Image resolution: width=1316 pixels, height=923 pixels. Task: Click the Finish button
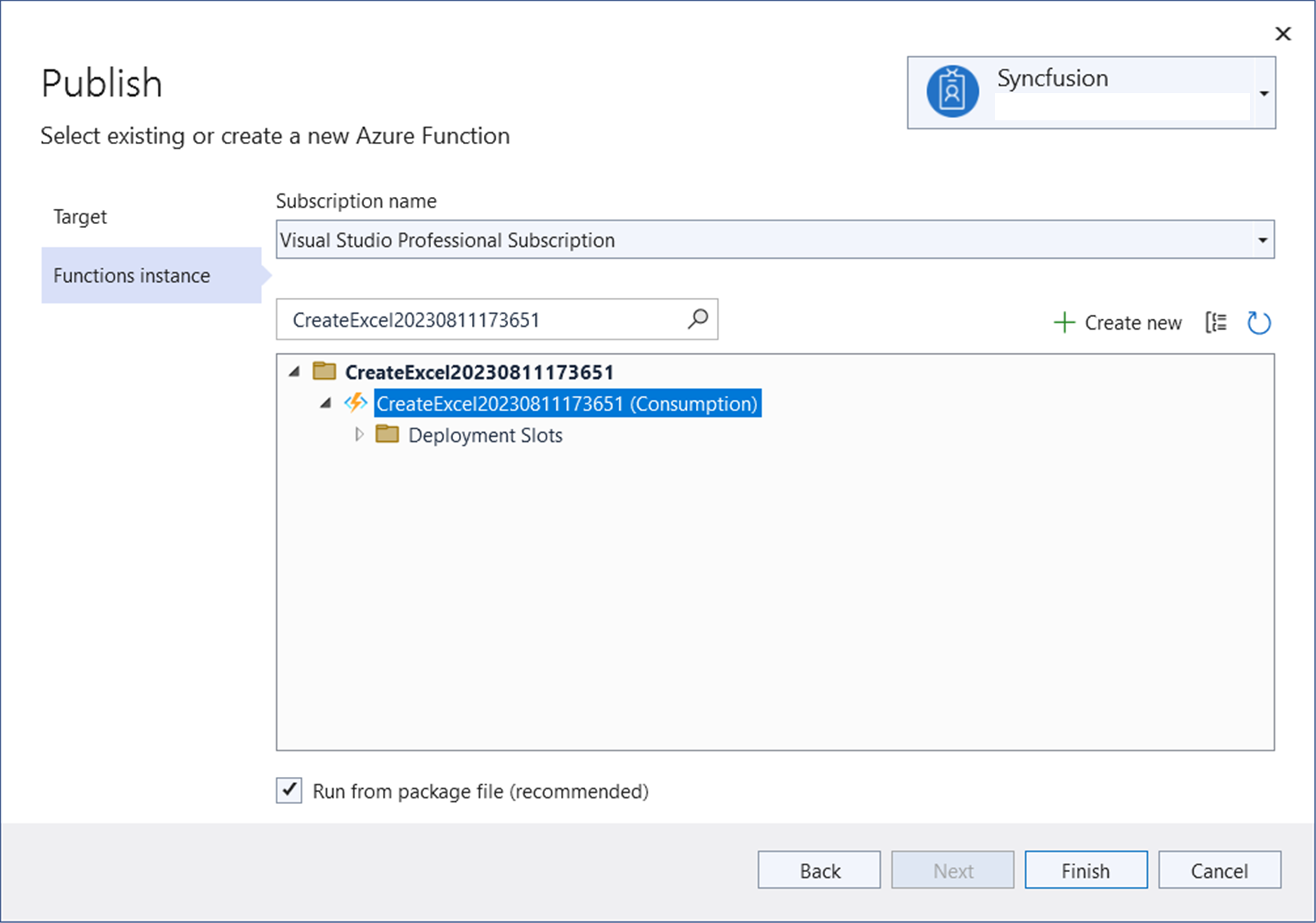coord(1085,870)
